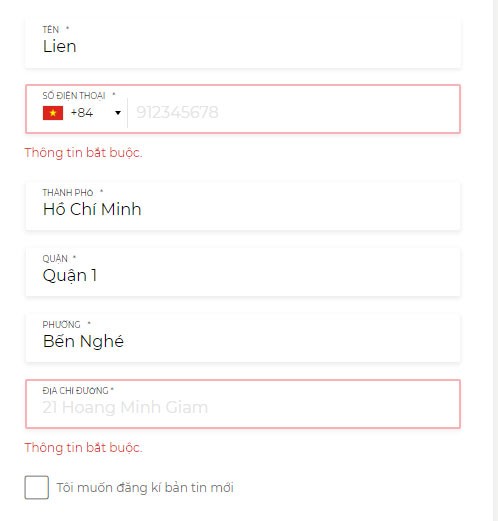Open the Quận field showing Quận 1
Image resolution: width=498 pixels, height=521 pixels.
[x=243, y=272]
